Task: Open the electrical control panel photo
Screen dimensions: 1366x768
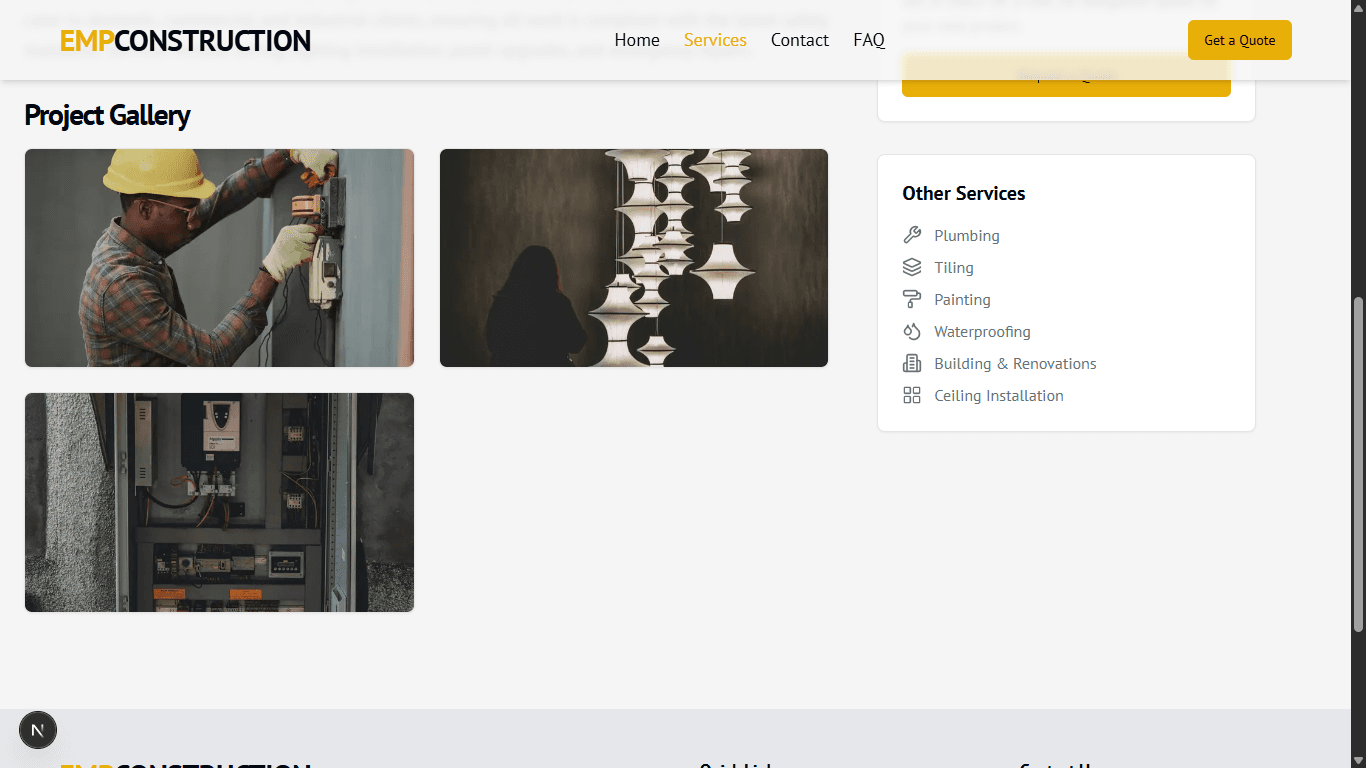Action: (x=219, y=502)
